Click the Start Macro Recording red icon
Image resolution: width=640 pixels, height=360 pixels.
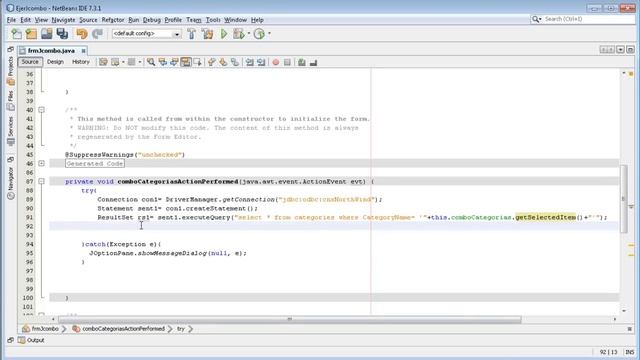point(276,62)
